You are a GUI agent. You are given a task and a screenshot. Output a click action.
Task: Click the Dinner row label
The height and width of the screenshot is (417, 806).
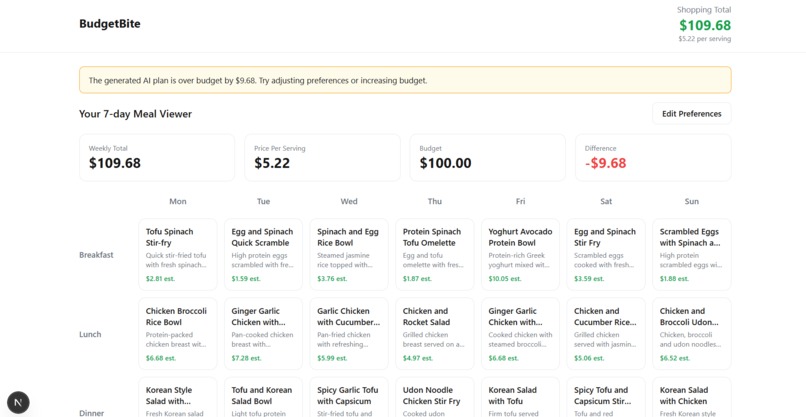click(x=91, y=413)
